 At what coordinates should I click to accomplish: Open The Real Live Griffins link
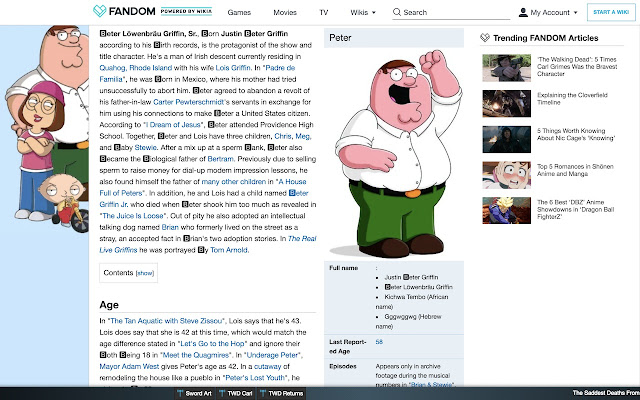[208, 244]
